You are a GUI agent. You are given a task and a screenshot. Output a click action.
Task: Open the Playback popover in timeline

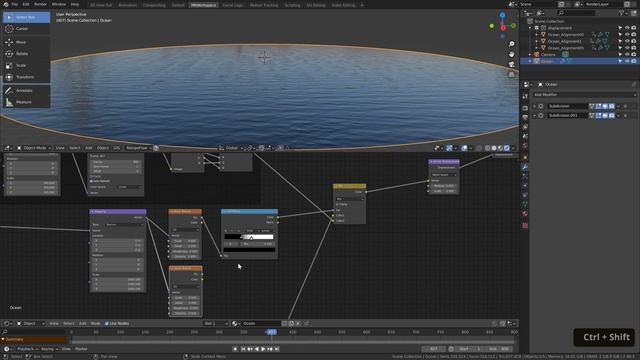click(x=27, y=349)
